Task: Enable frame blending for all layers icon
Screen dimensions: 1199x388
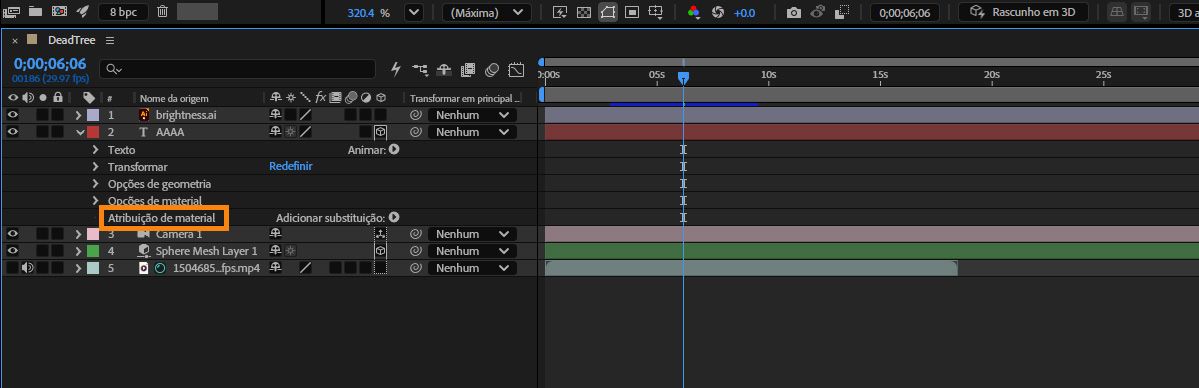Action: point(468,70)
